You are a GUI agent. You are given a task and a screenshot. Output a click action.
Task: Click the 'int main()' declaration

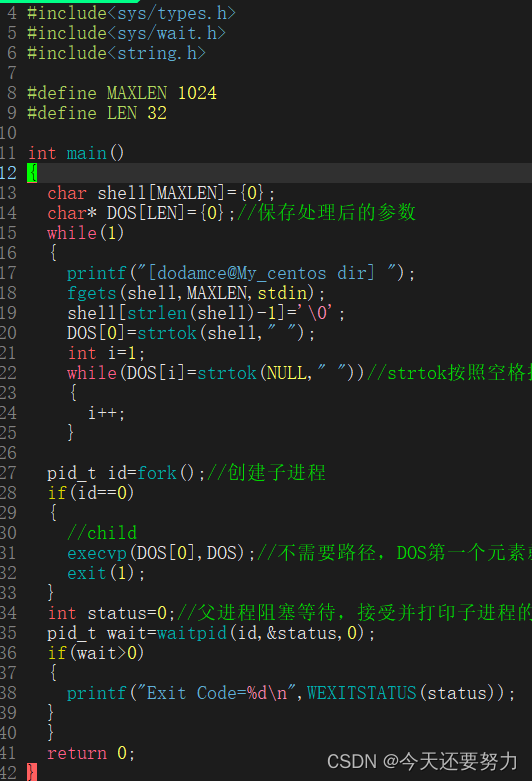[76, 153]
